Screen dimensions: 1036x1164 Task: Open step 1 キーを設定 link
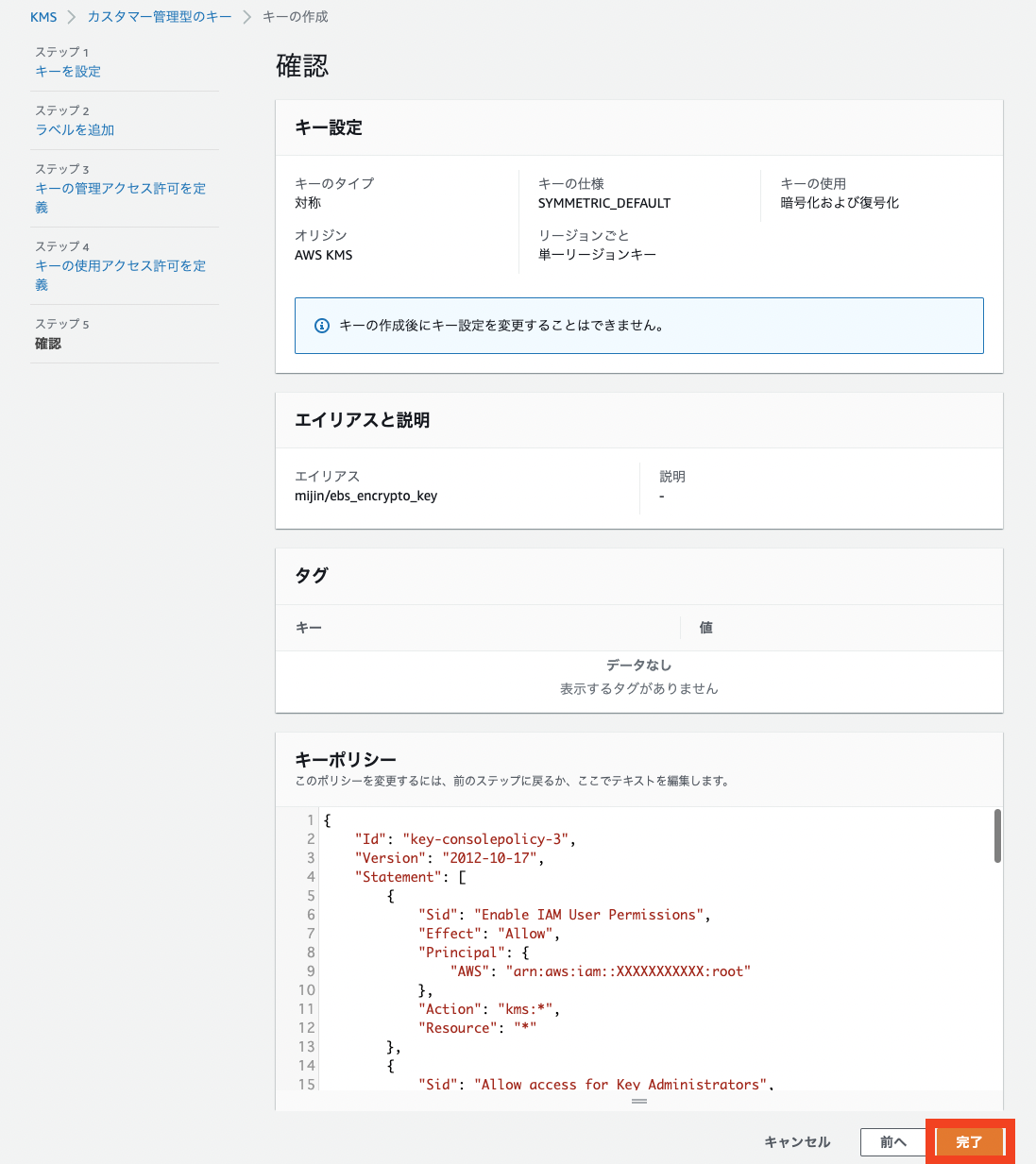click(x=68, y=72)
